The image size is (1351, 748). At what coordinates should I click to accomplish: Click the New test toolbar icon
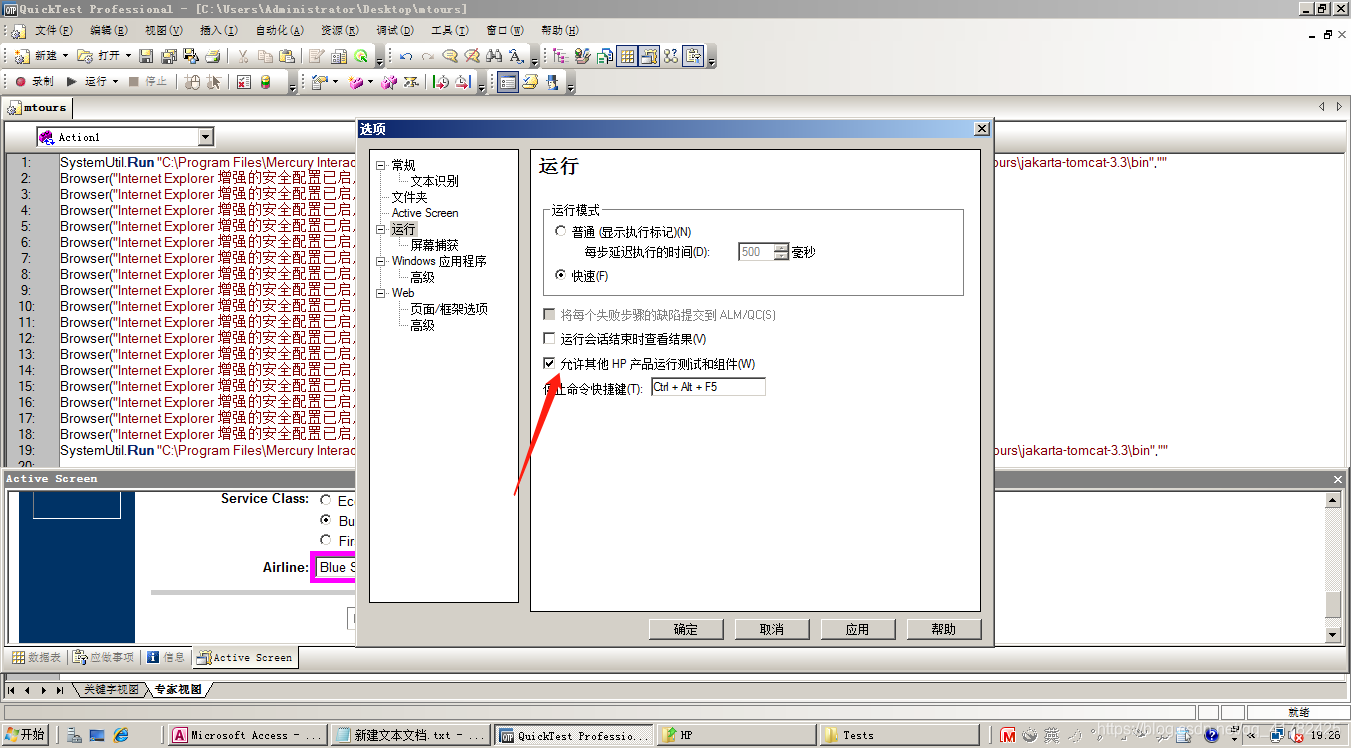[x=21, y=56]
